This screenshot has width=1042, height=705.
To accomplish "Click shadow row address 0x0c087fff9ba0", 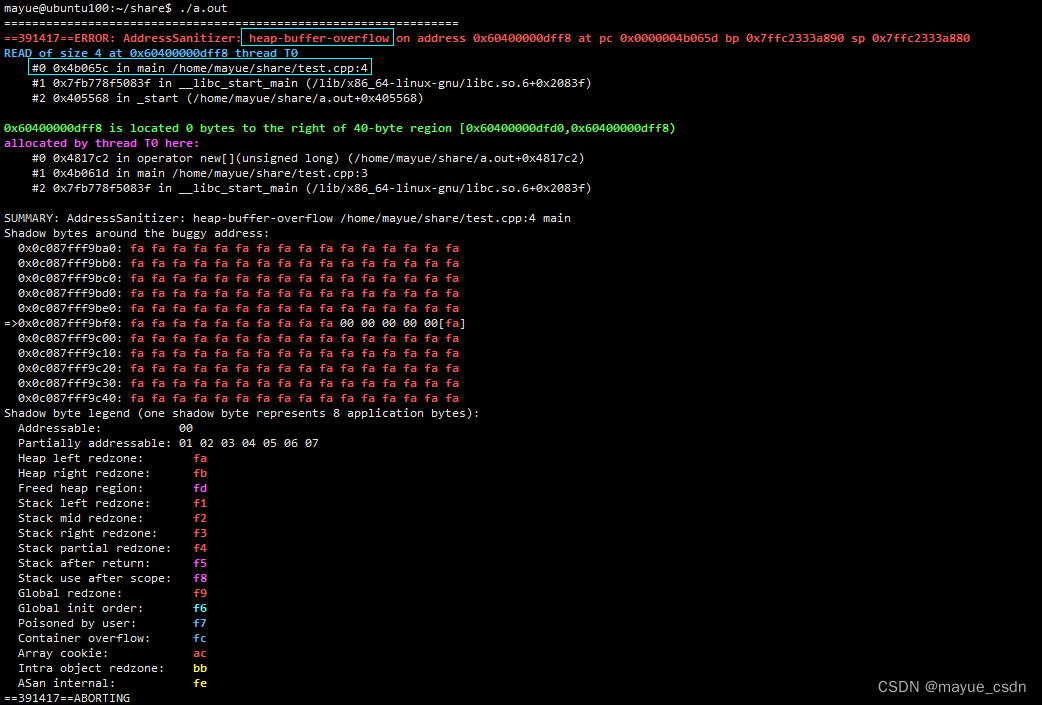I will coord(70,249).
